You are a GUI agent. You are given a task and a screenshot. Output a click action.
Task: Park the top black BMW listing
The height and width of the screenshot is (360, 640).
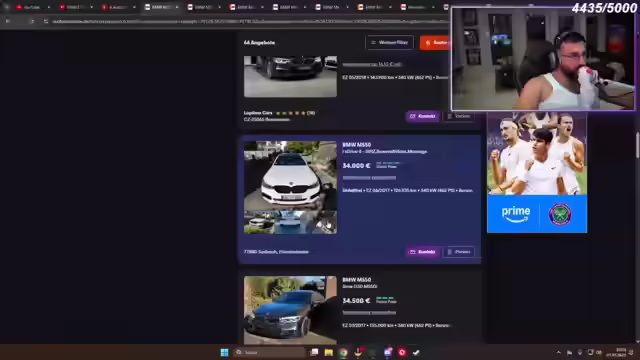click(x=459, y=116)
